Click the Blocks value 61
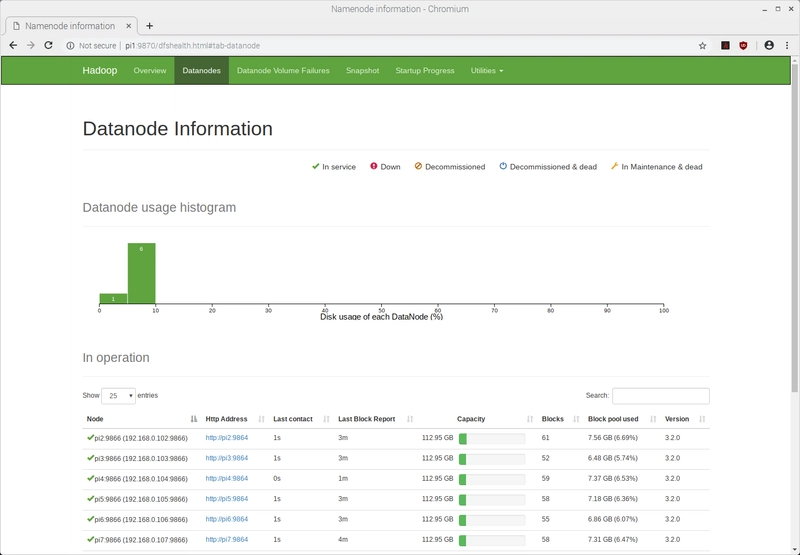The image size is (800, 555). [545, 438]
